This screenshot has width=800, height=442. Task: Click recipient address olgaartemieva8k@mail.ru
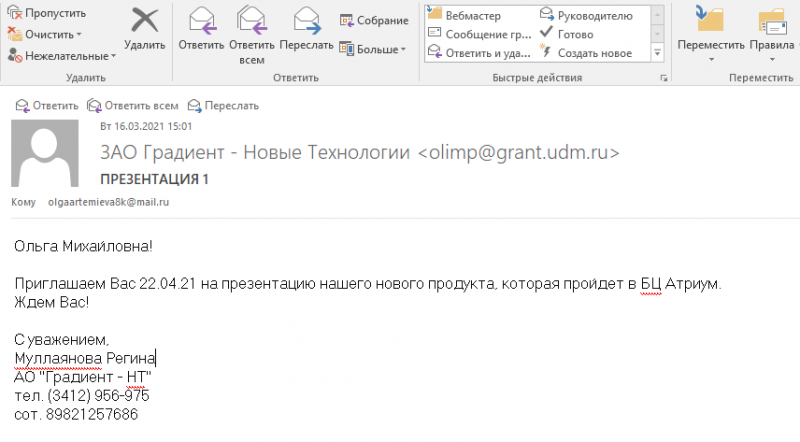coord(109,202)
